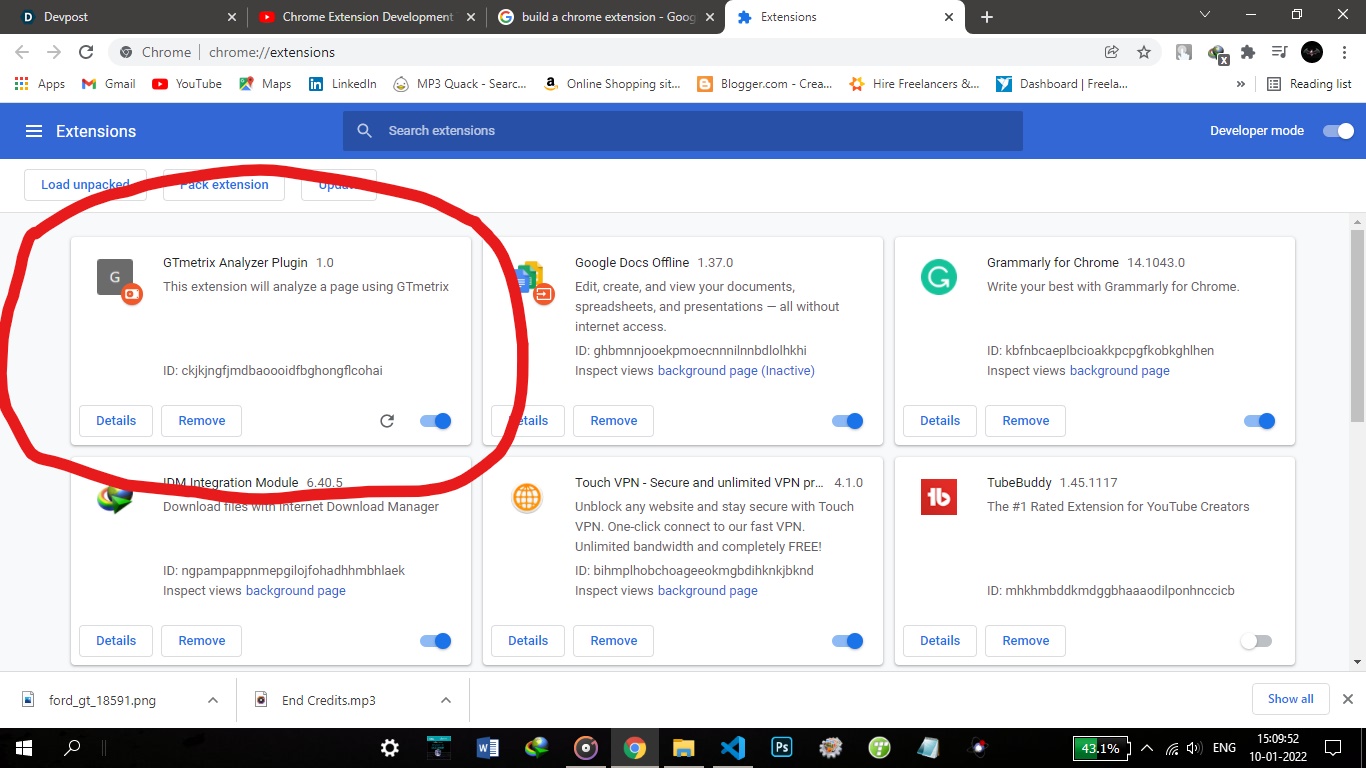The height and width of the screenshot is (768, 1366).
Task: Close the downloads bar
Action: click(1347, 699)
